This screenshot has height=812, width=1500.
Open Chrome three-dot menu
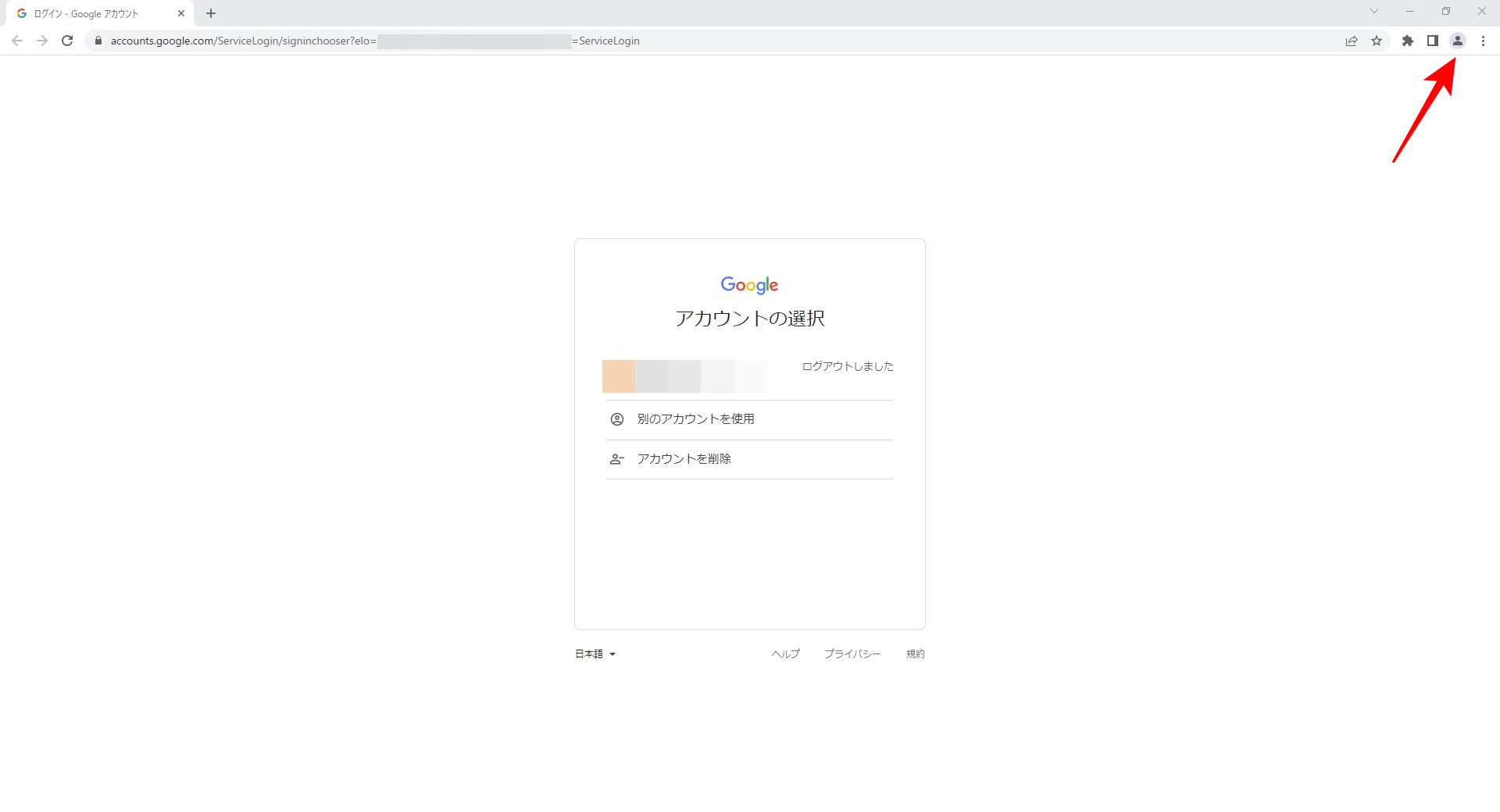coord(1483,41)
